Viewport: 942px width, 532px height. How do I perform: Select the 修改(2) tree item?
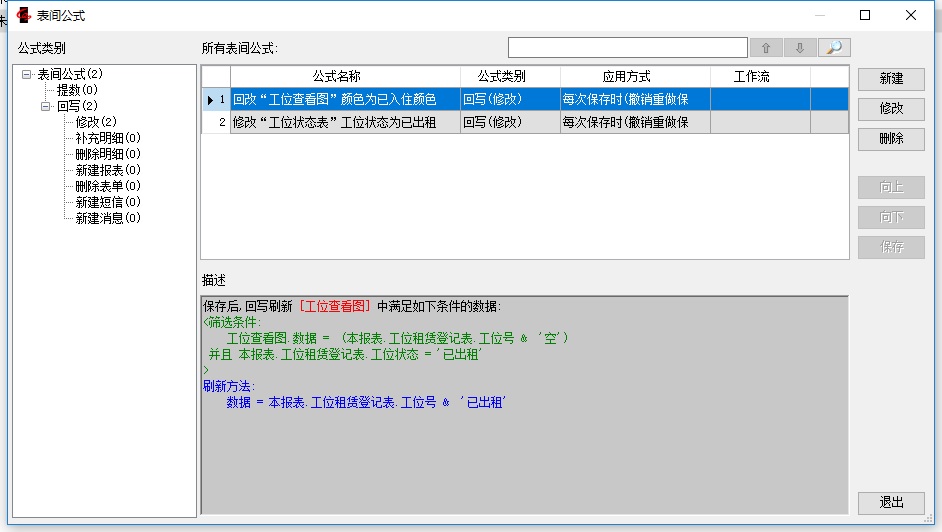(95, 122)
